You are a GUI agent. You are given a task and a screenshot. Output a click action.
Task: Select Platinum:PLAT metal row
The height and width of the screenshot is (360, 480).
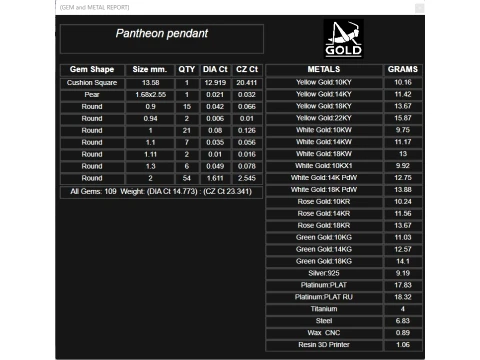pyautogui.click(x=344, y=286)
